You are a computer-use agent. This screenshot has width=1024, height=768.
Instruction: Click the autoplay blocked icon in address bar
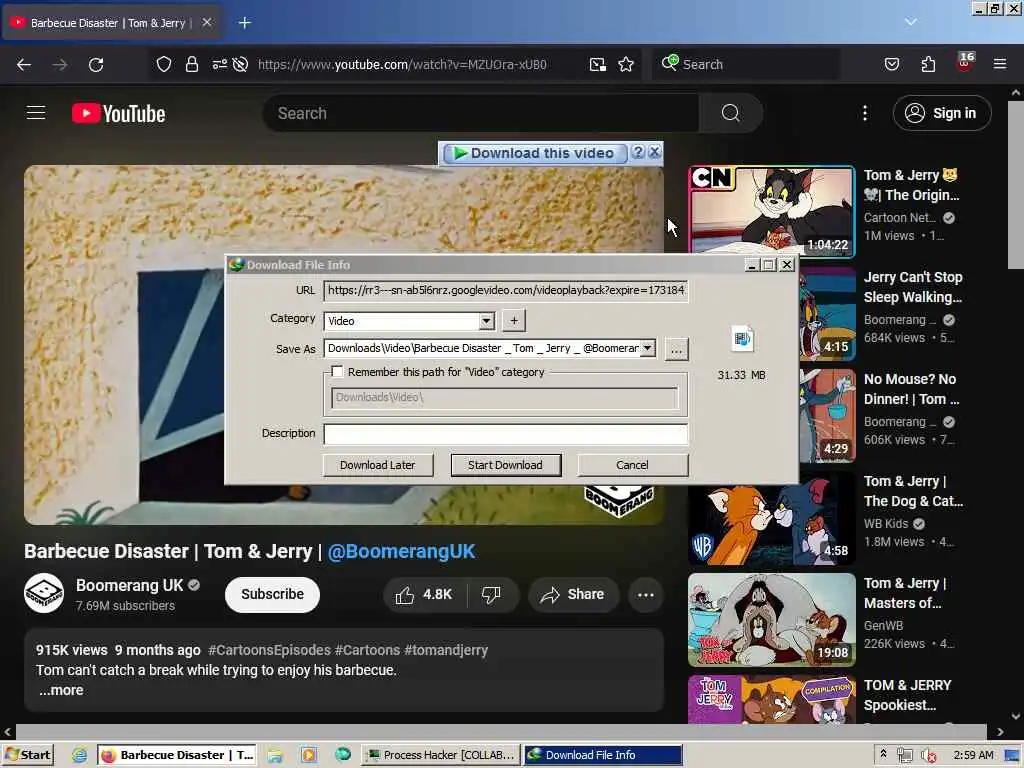click(x=240, y=64)
